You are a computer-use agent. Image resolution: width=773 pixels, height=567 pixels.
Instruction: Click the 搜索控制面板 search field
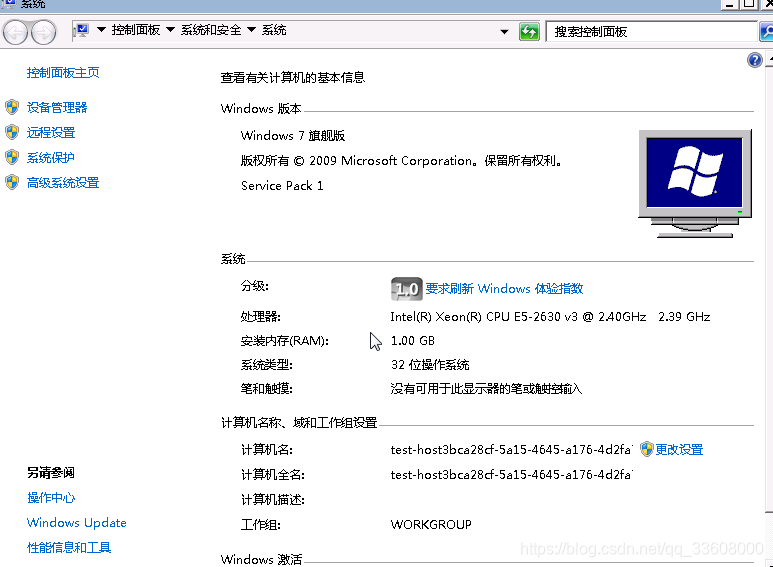pyautogui.click(x=651, y=32)
